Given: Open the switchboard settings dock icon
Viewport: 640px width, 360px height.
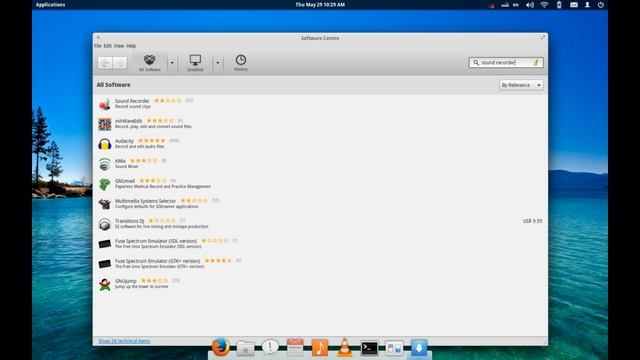Looking at the screenshot, I should pos(394,348).
